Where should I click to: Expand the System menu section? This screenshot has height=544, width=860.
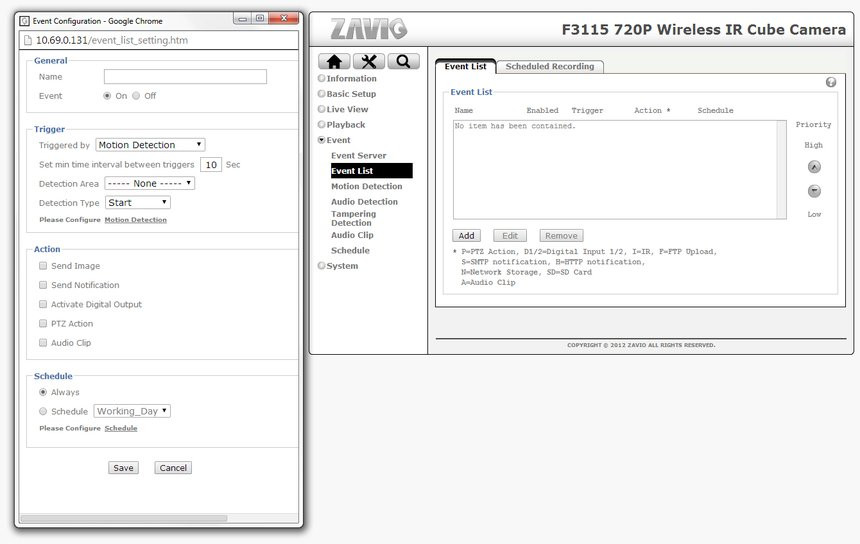click(338, 265)
